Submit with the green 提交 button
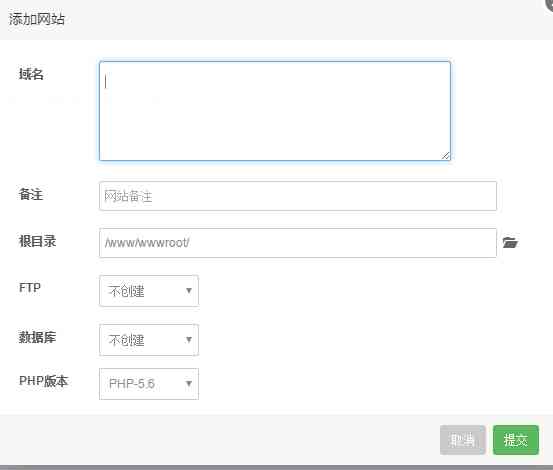553x470 pixels. 516,440
